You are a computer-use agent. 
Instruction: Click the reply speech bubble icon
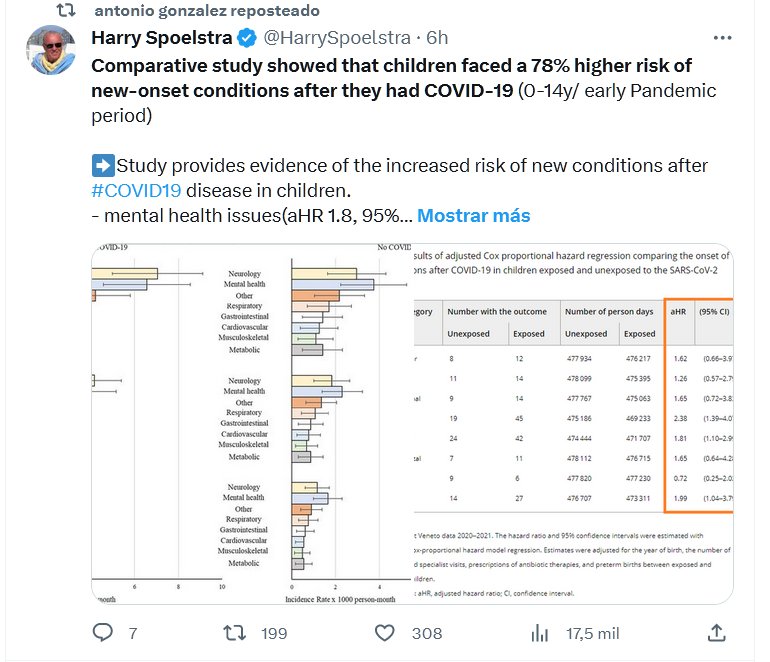[x=103, y=633]
